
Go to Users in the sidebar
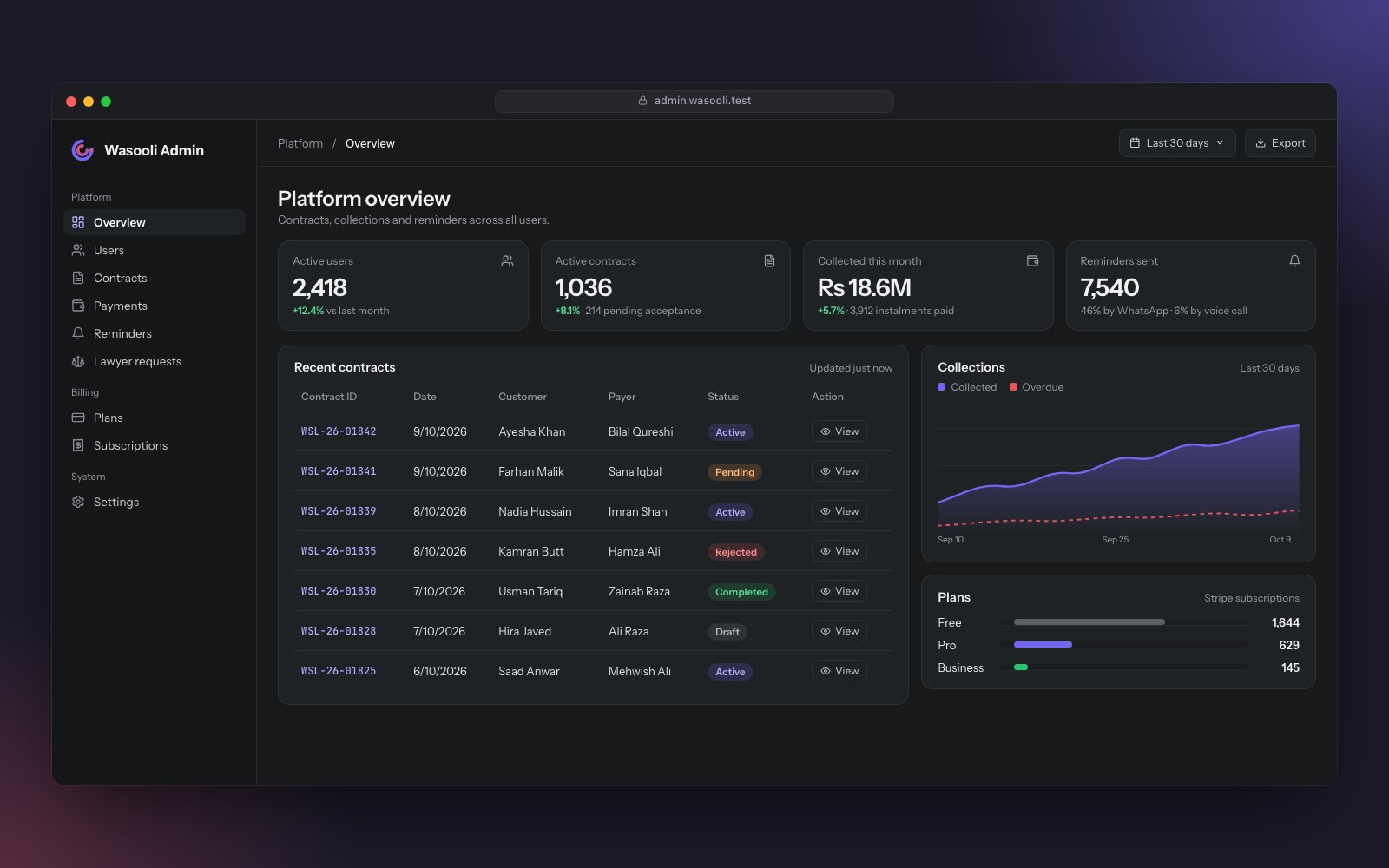pos(154,250)
